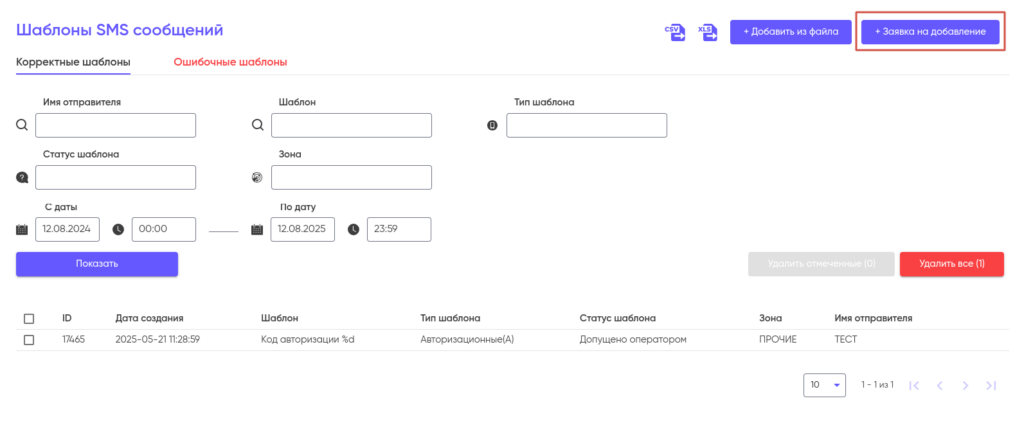Click the Показать button
1024x421 pixels.
point(97,264)
